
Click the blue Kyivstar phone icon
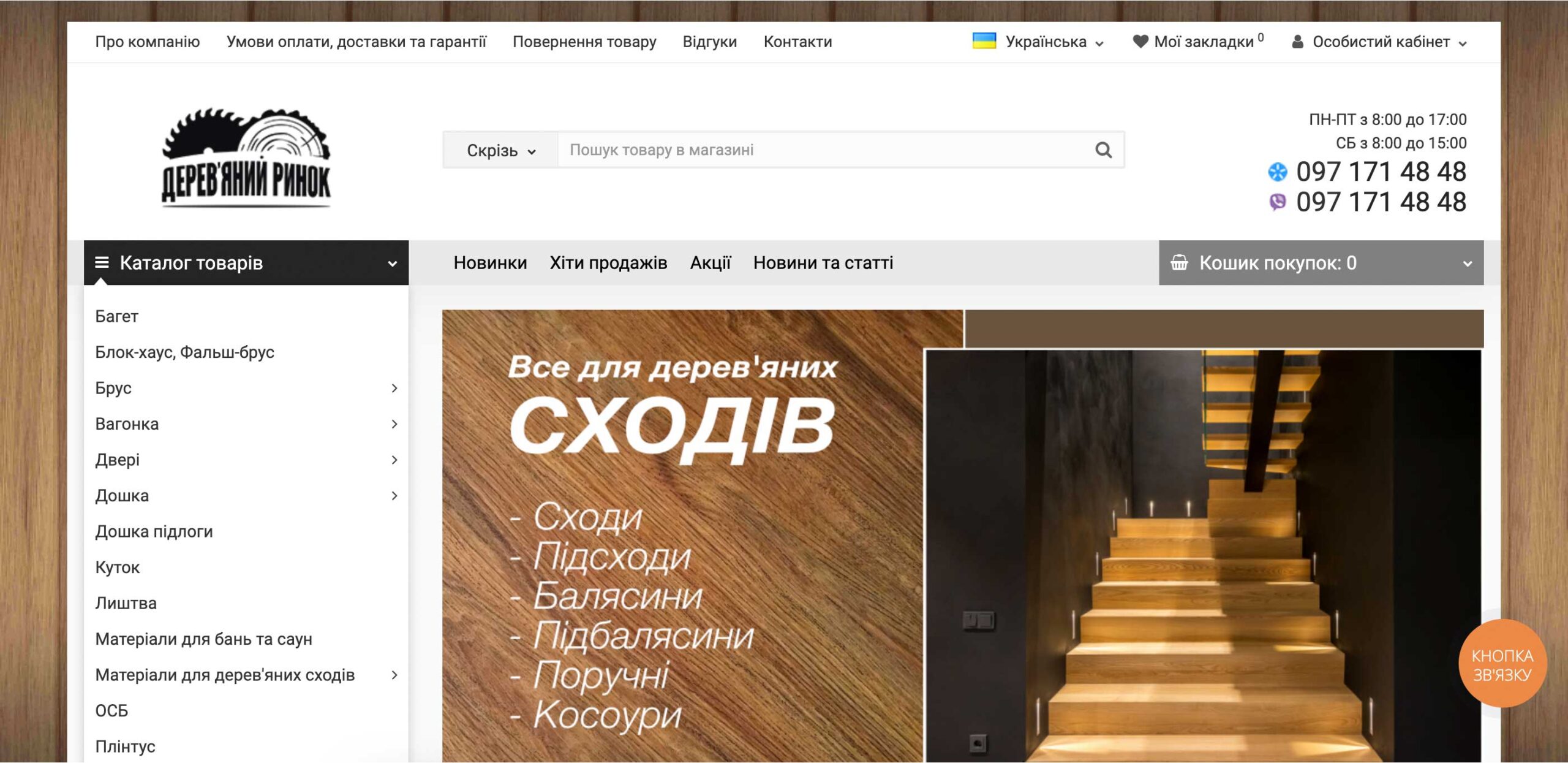1278,172
